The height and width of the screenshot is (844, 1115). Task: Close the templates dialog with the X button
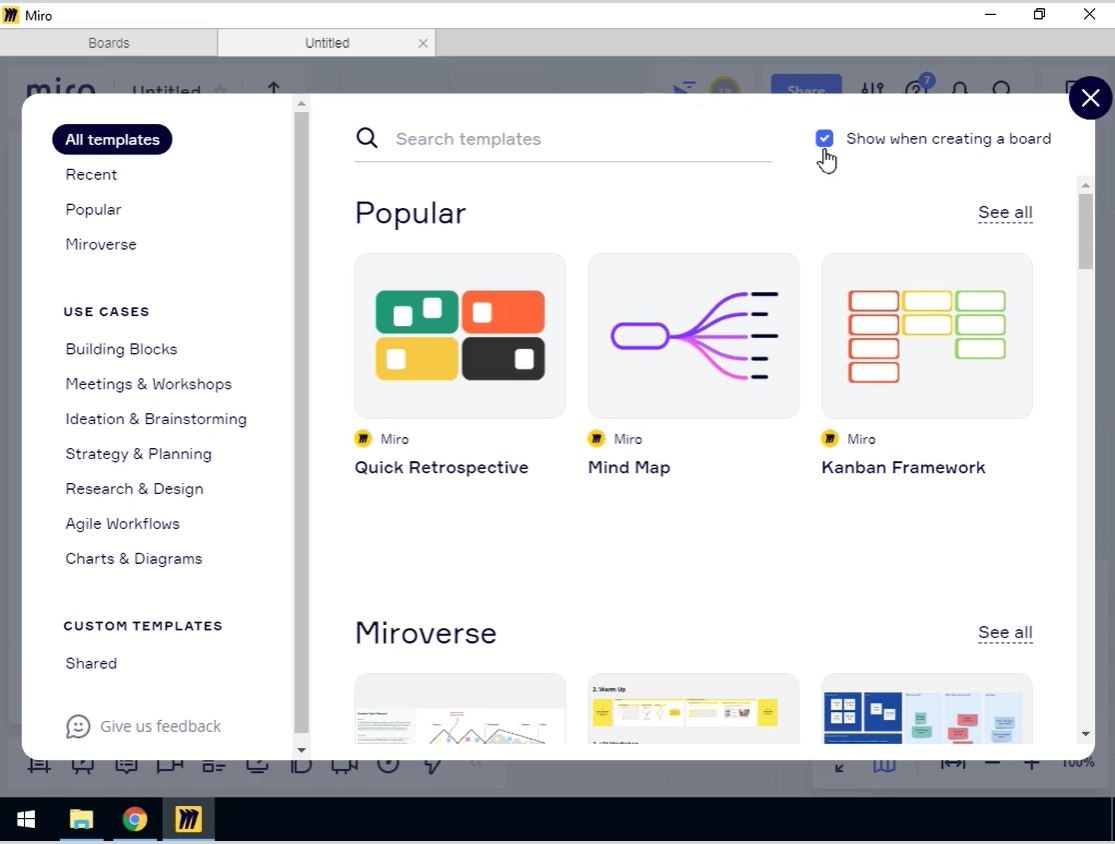(x=1090, y=98)
